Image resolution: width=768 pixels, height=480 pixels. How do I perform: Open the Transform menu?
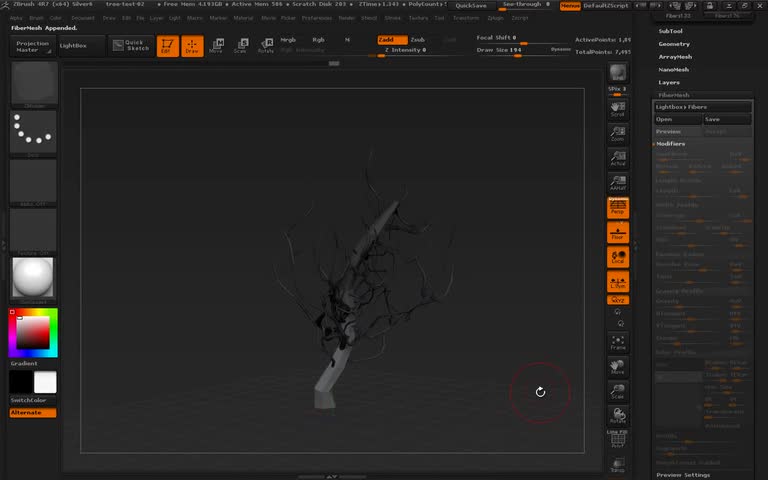tap(465, 18)
